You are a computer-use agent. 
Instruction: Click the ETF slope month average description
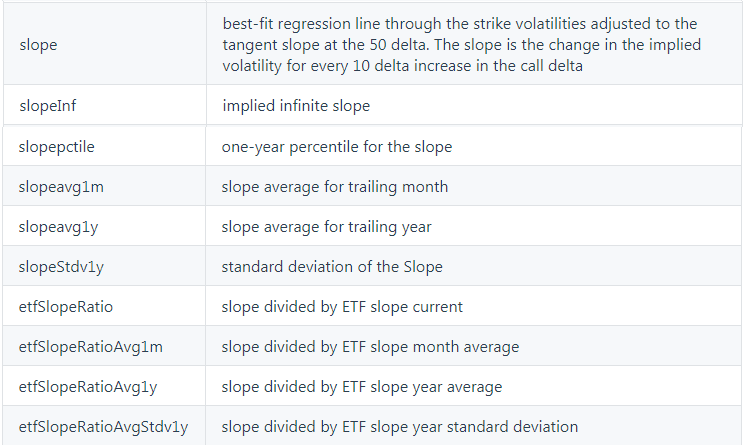click(x=370, y=347)
